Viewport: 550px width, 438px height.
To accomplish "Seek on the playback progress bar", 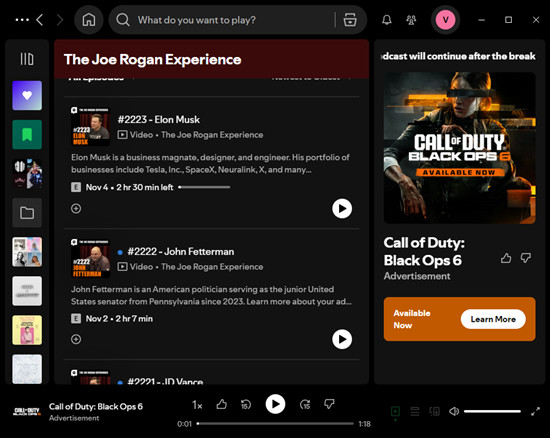I will point(275,424).
